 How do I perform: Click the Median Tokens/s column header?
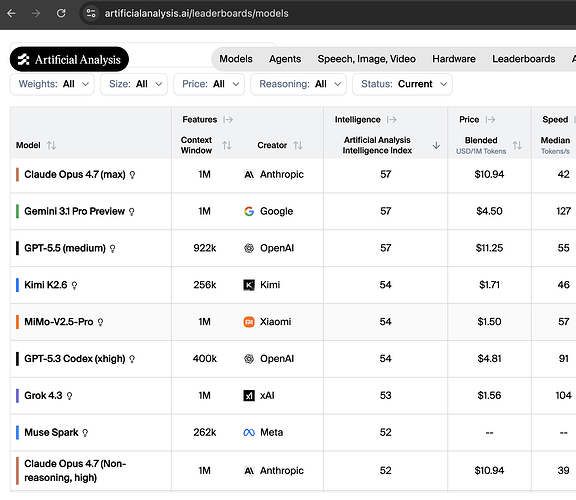tap(555, 145)
